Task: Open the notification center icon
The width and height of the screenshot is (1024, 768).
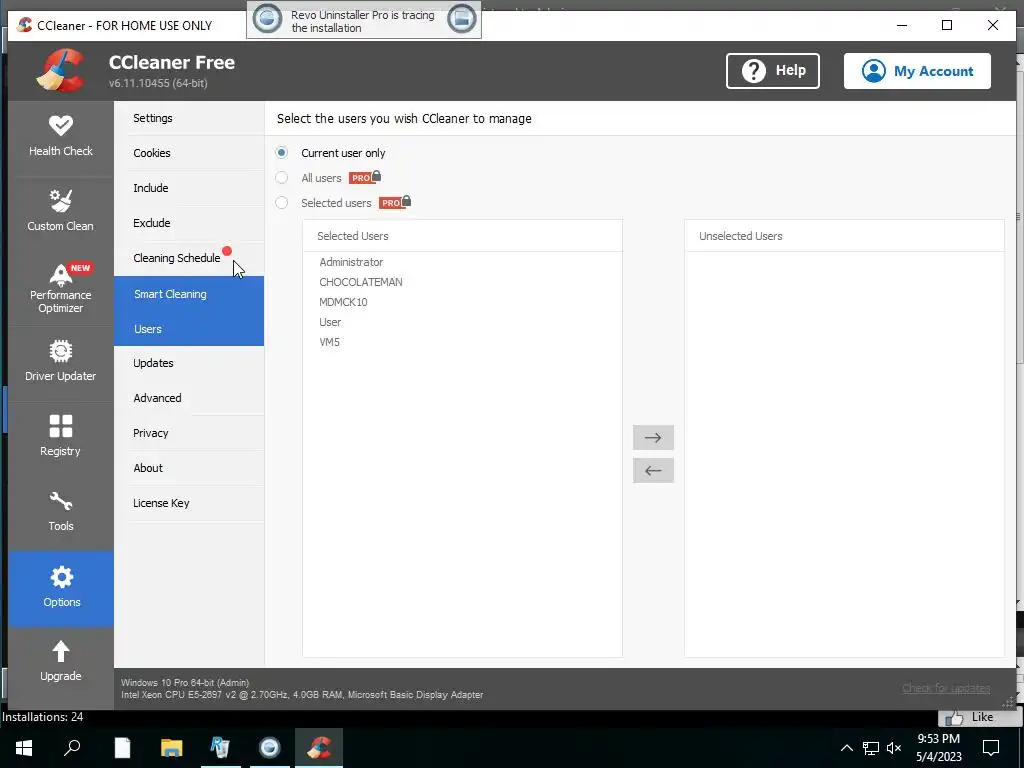Action: pyautogui.click(x=991, y=748)
